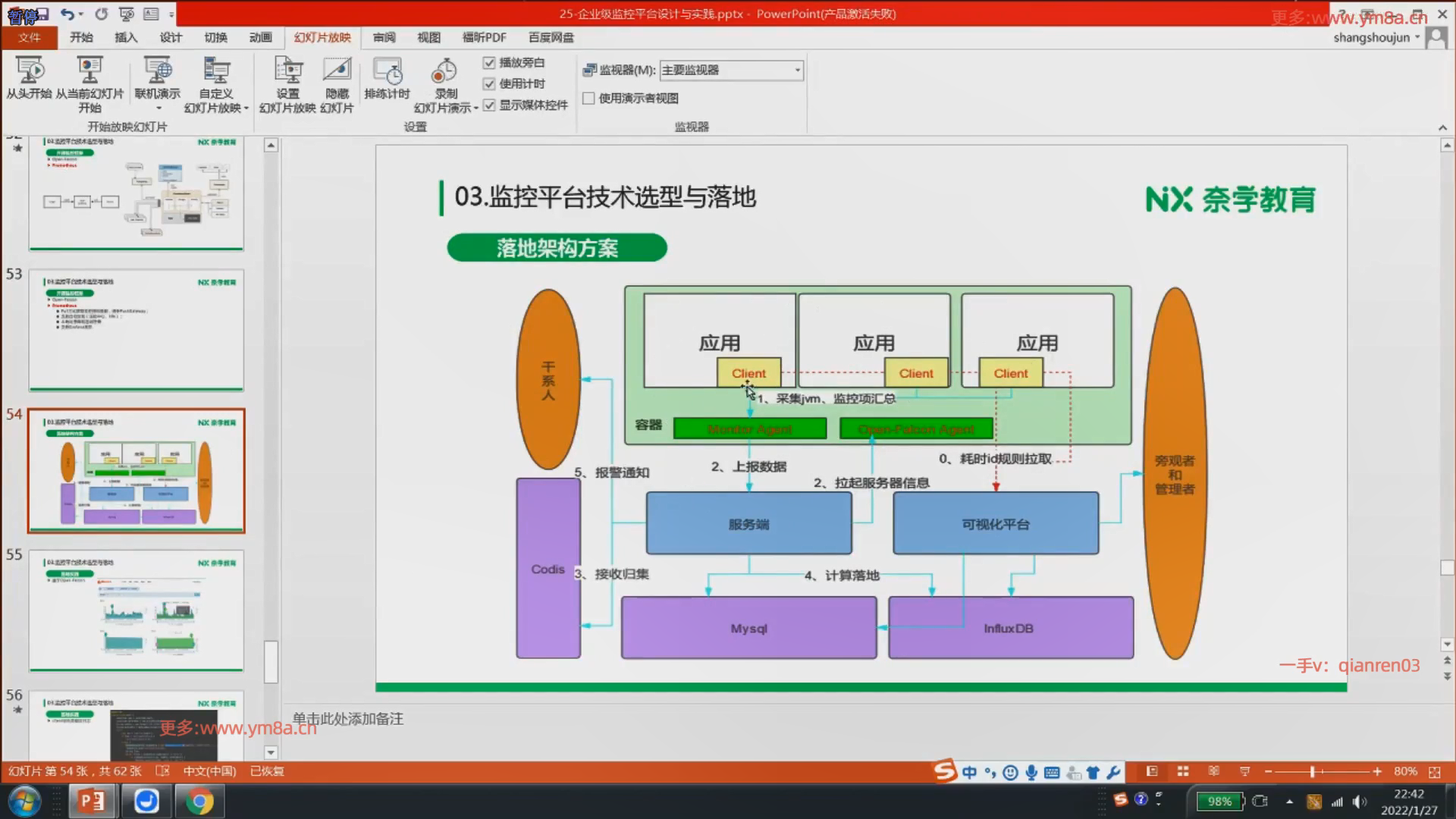Enable 使用演示者视图 checkbox
The width and height of the screenshot is (1456, 819).
point(588,98)
